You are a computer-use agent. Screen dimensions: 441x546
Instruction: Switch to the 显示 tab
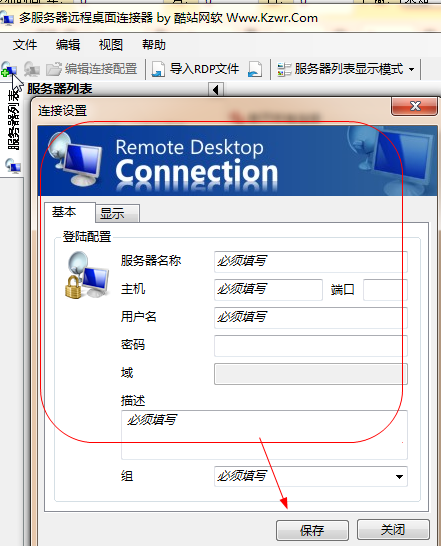[117, 213]
